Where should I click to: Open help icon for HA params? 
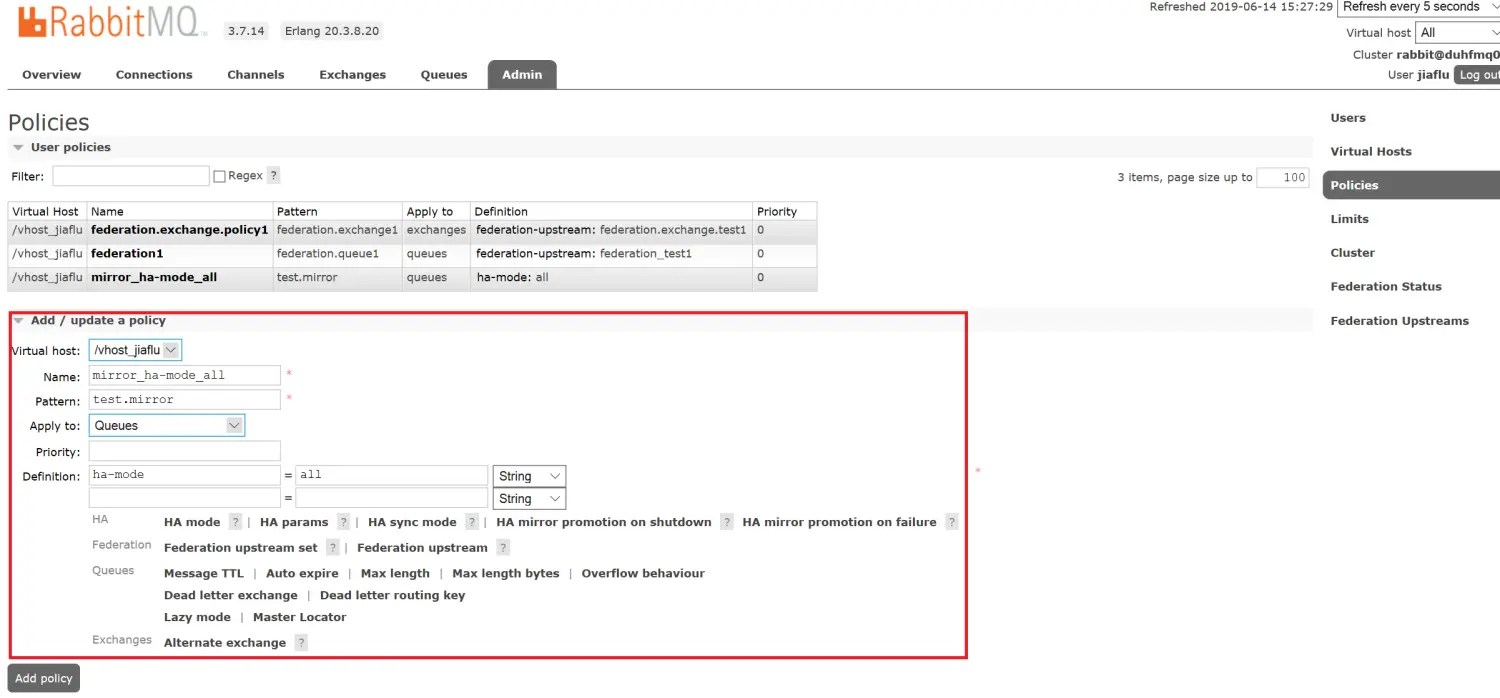coord(343,522)
